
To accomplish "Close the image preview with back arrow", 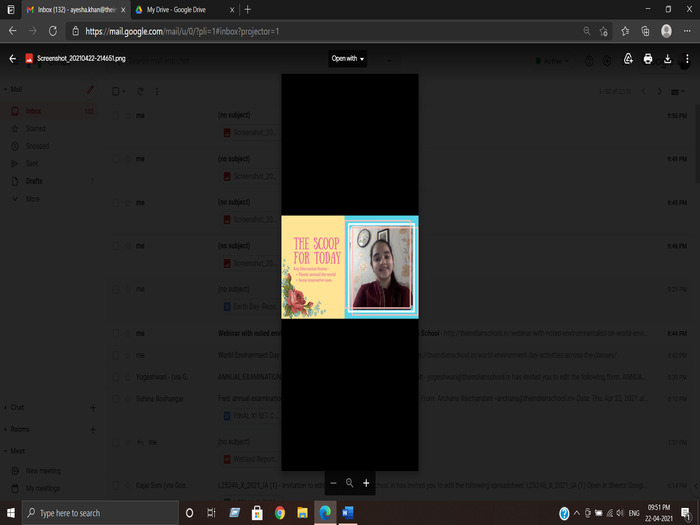I will pos(12,58).
